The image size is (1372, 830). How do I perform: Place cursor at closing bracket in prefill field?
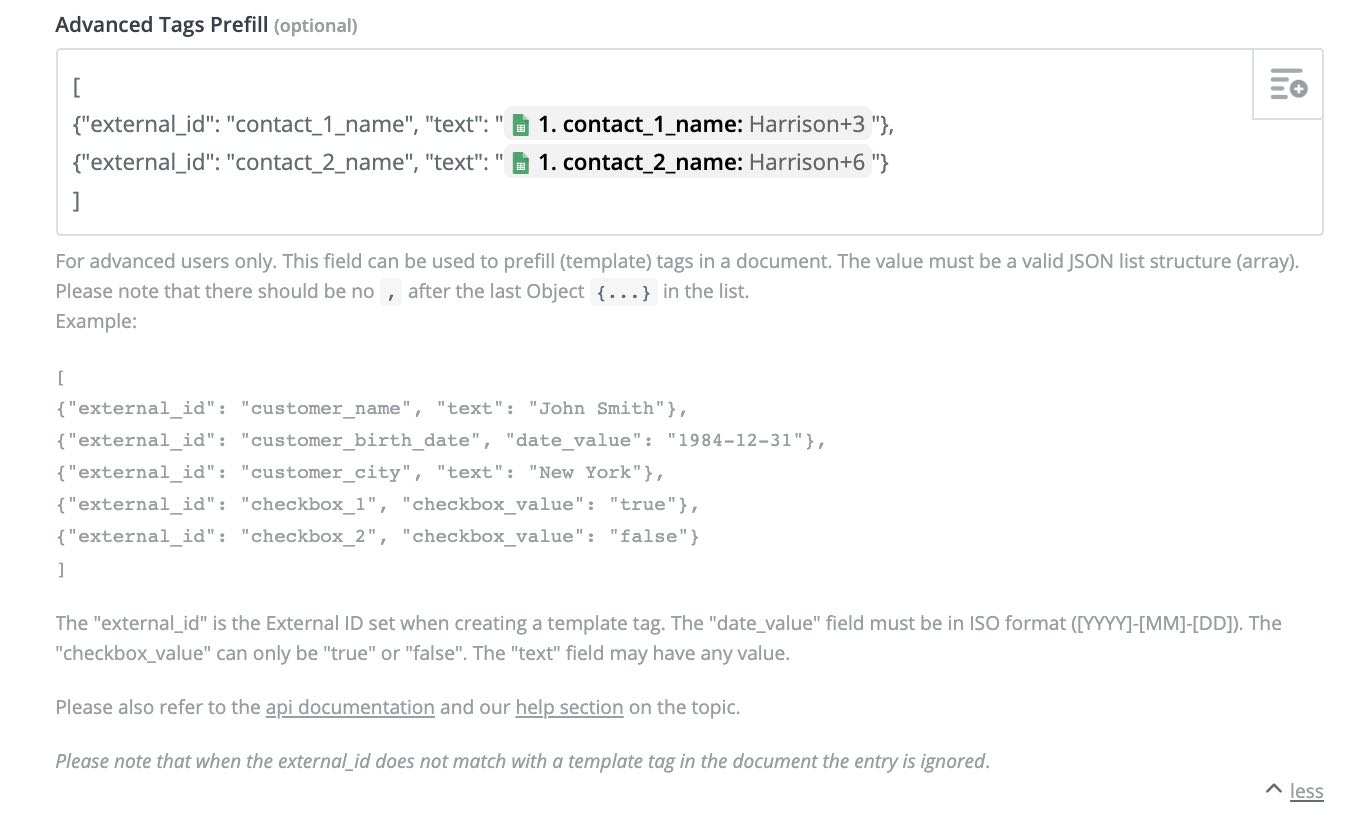77,201
